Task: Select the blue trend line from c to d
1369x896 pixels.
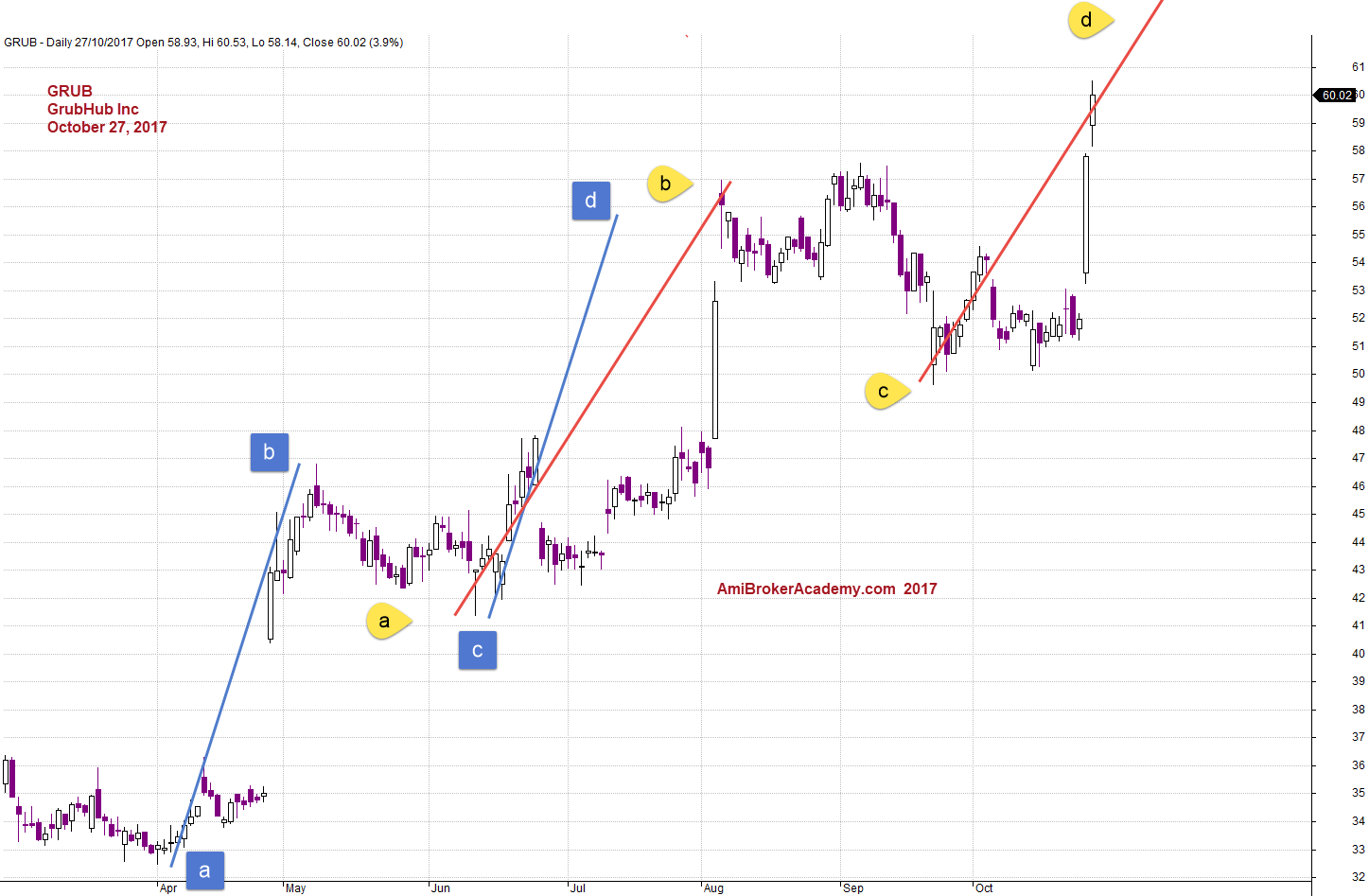Action: [x=553, y=416]
